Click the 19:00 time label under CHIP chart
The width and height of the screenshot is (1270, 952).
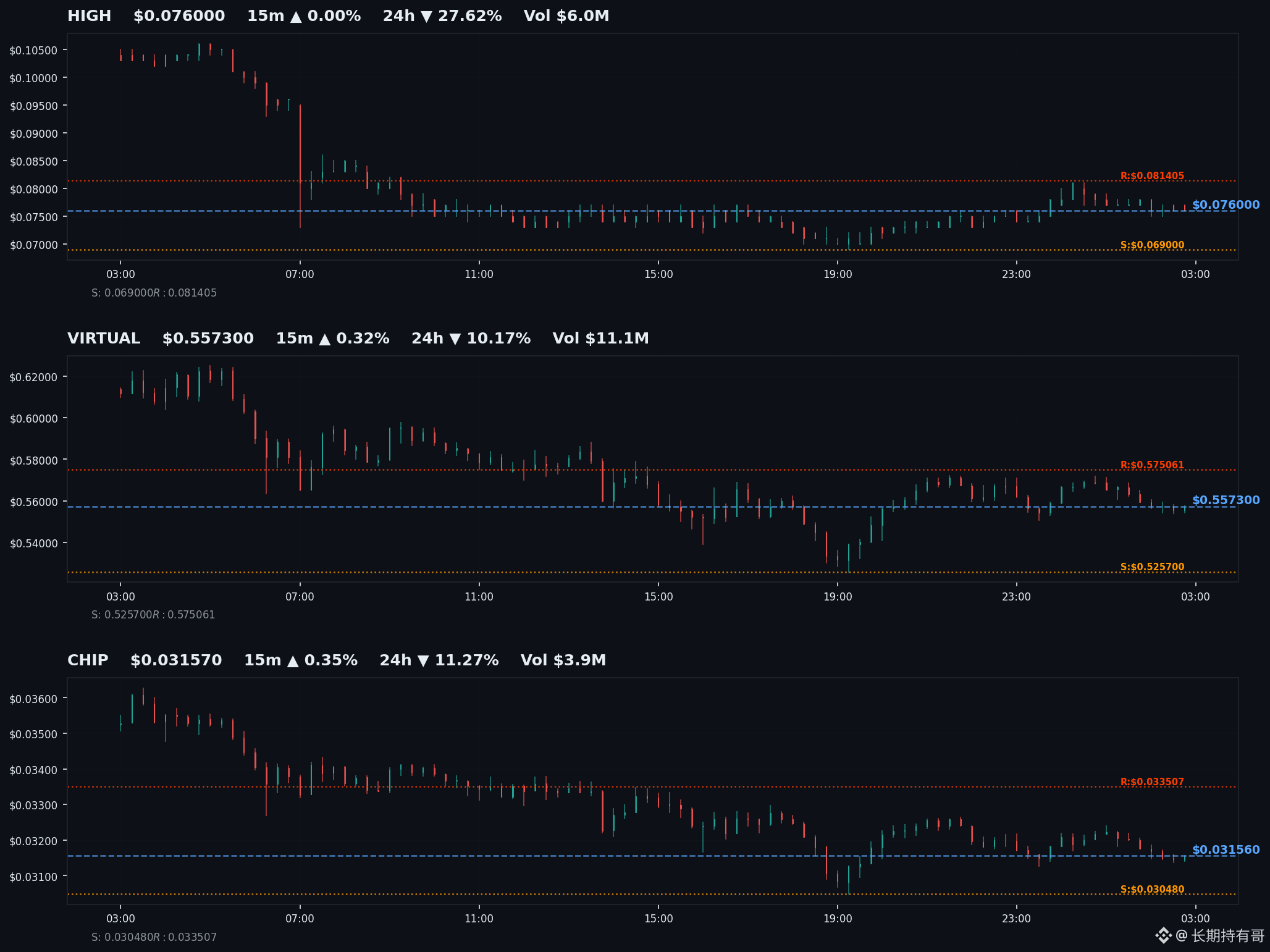point(838,919)
